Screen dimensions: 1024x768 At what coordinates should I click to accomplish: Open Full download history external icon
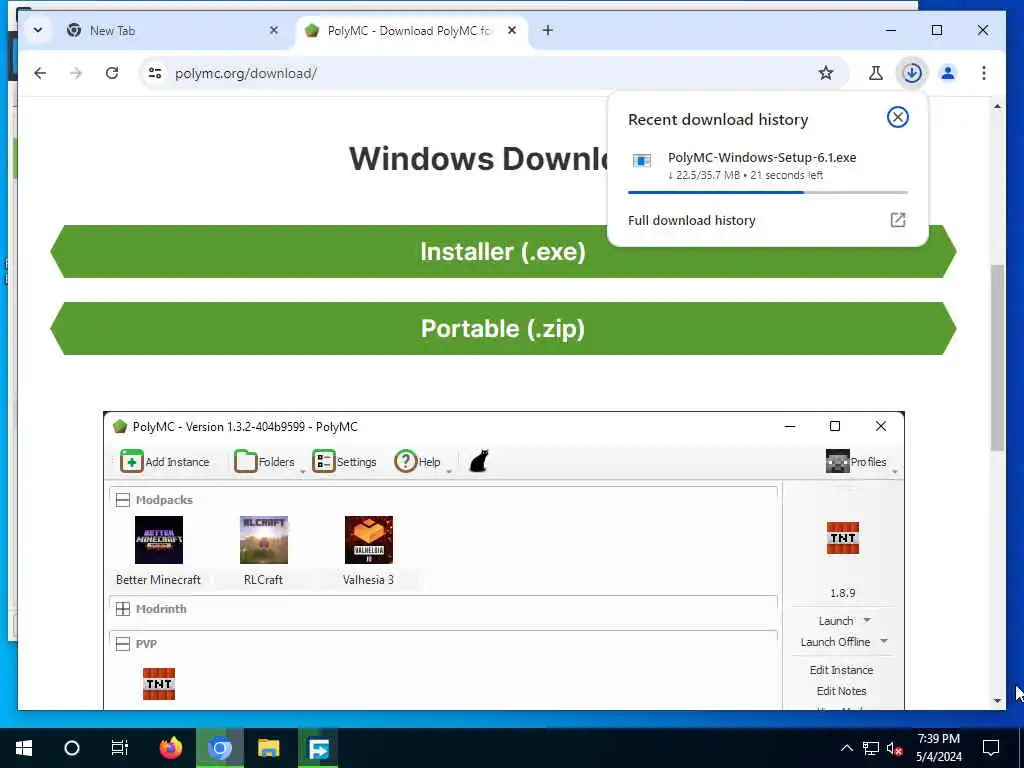point(898,220)
